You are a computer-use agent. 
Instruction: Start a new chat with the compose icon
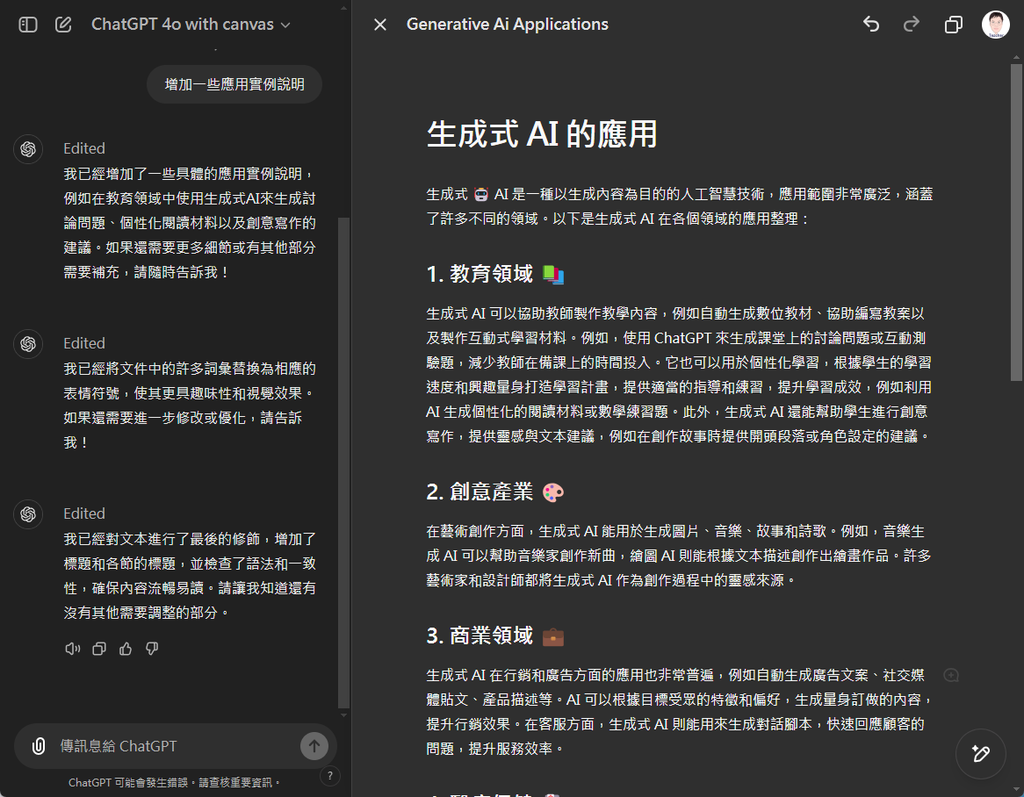(x=63, y=25)
